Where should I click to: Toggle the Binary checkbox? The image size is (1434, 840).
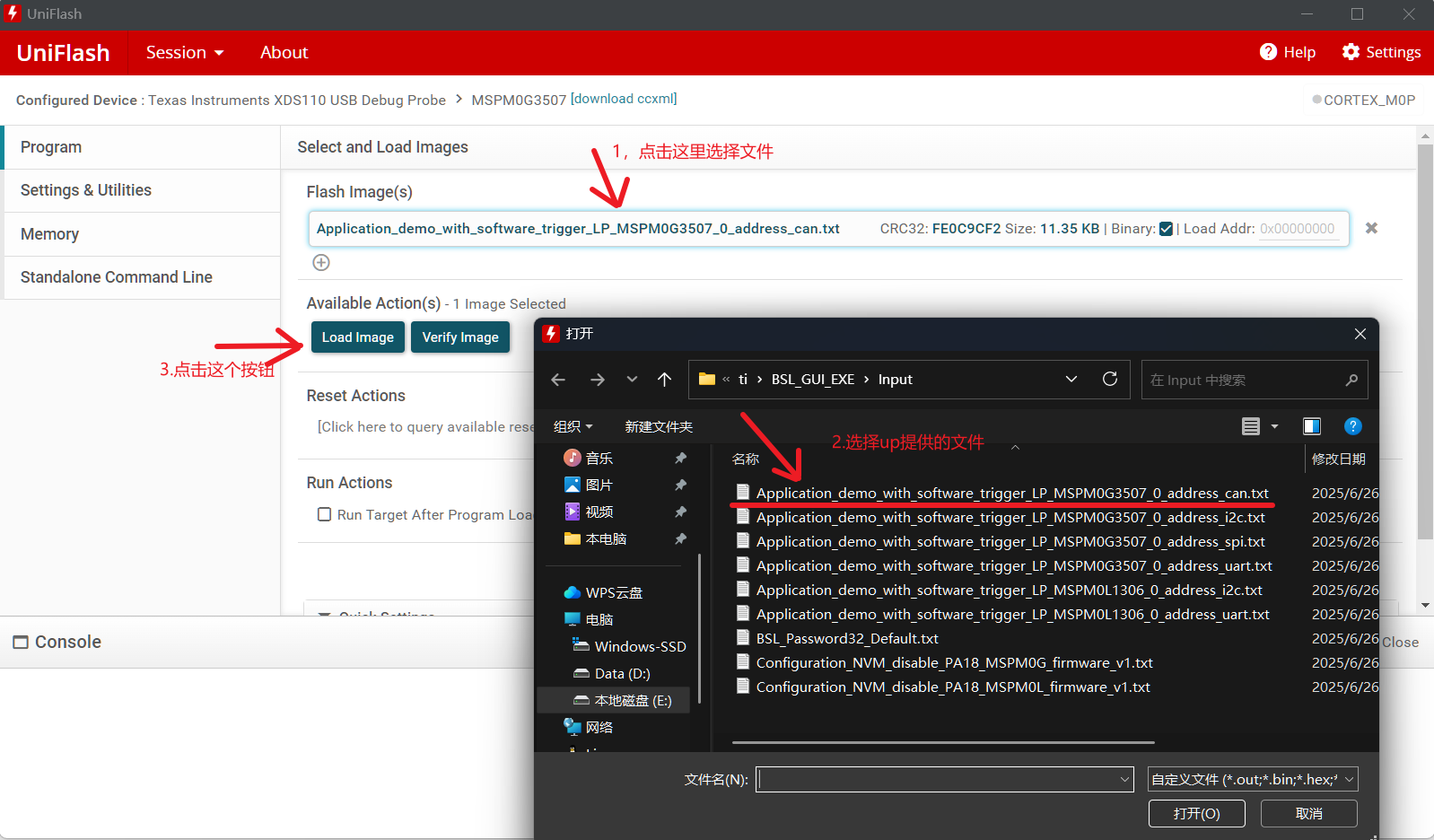pos(1166,229)
